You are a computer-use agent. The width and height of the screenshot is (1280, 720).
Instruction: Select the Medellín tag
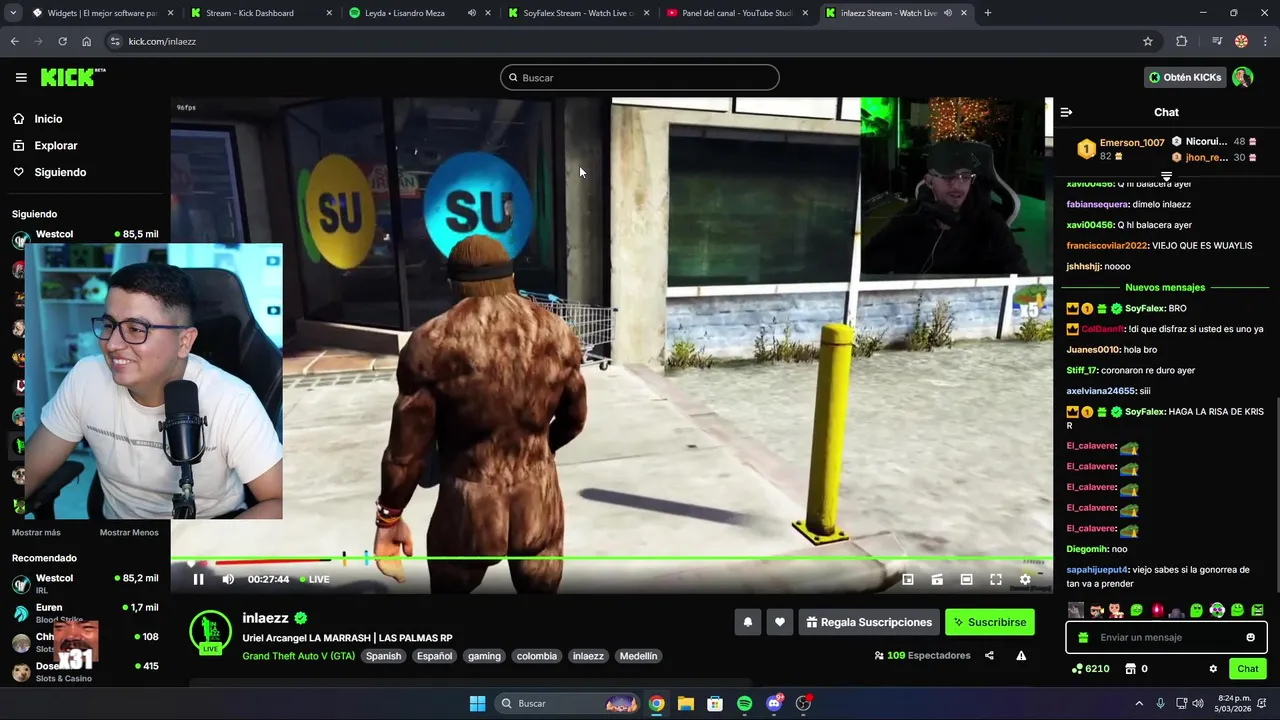[638, 656]
